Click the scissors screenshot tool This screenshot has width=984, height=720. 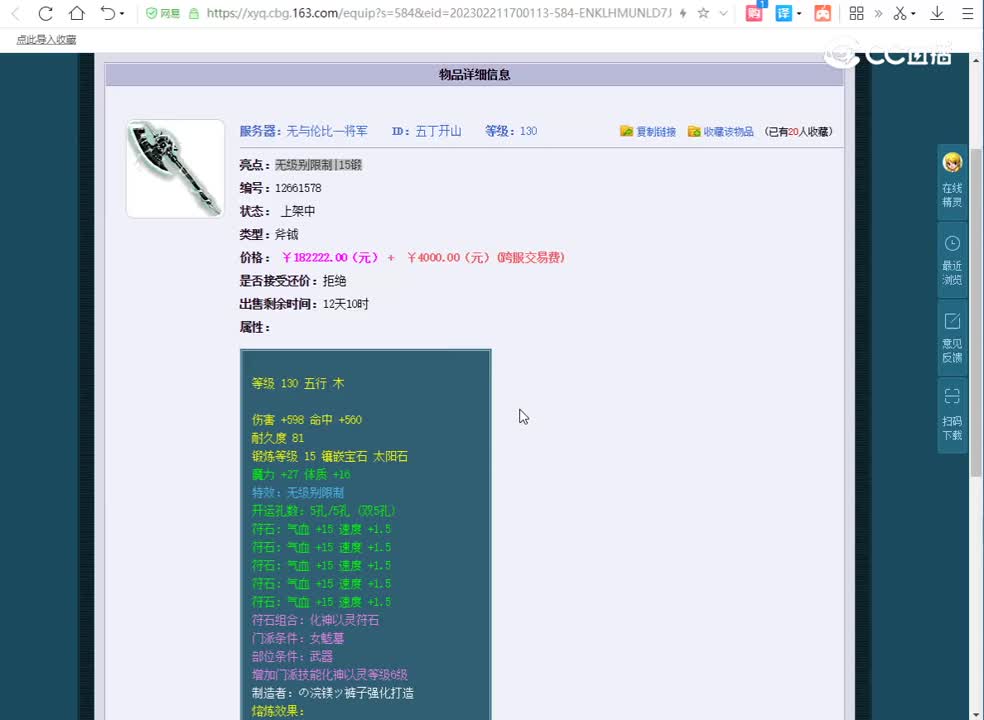[900, 13]
